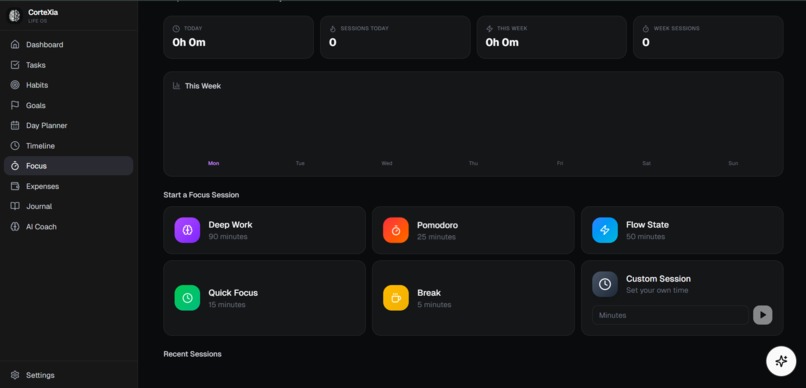
Task: Open the Dashboard page
Action: (x=68, y=45)
